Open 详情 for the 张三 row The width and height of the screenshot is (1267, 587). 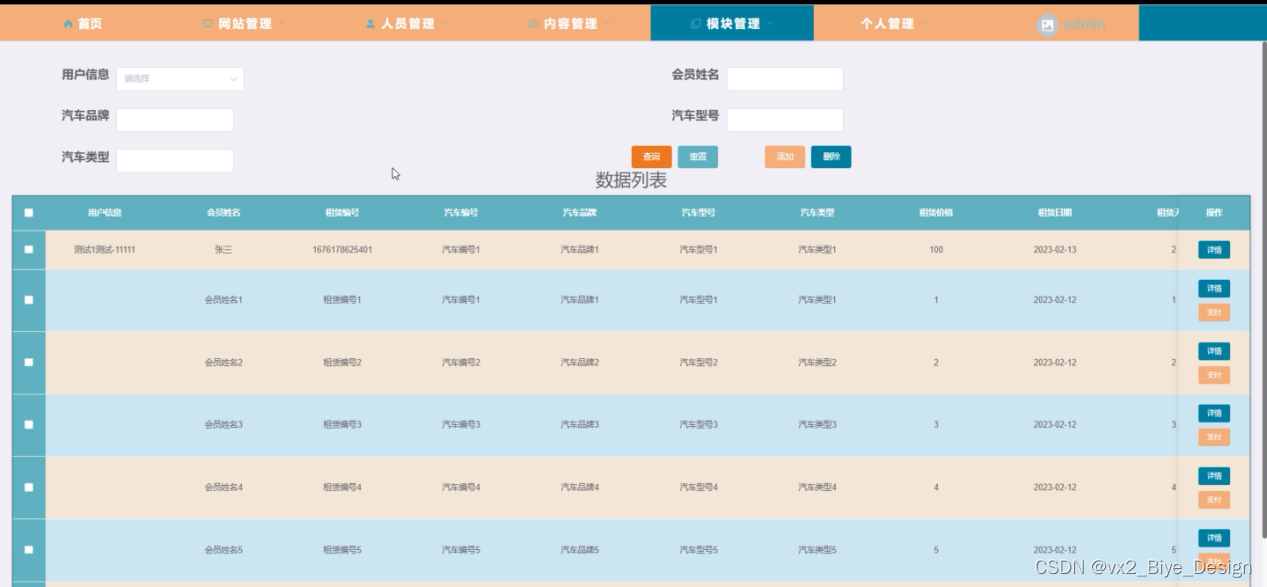tap(1214, 250)
